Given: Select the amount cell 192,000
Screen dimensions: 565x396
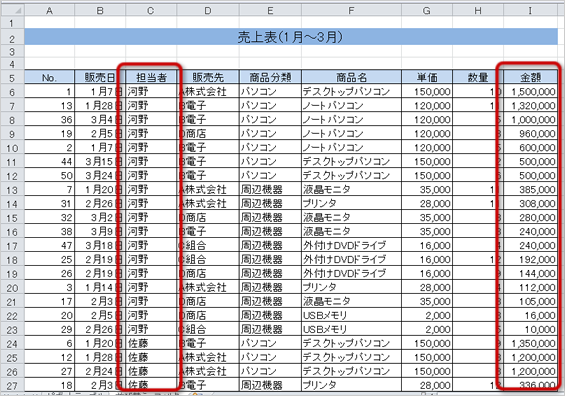Looking at the screenshot, I should click(530, 259).
